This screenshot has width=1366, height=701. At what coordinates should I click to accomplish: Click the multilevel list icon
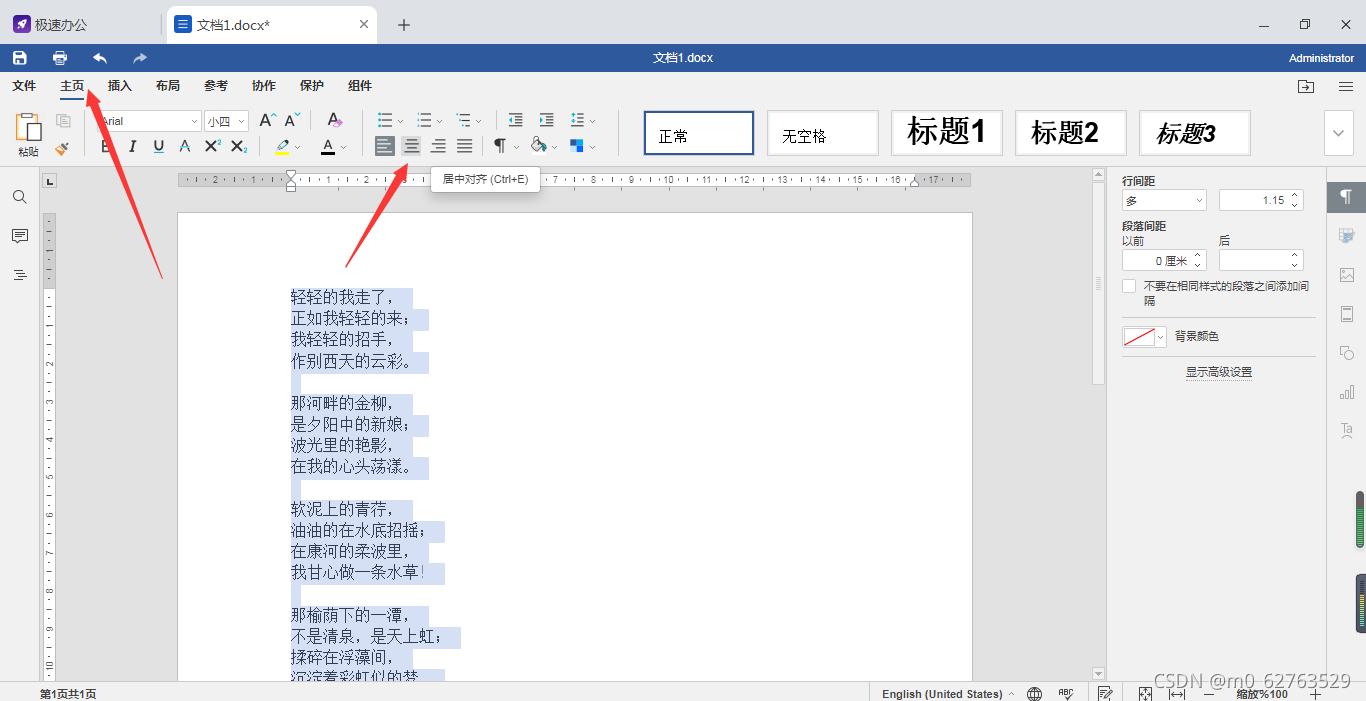click(463, 120)
